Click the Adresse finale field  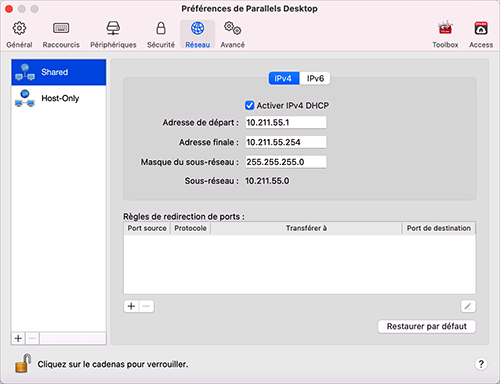click(286, 142)
